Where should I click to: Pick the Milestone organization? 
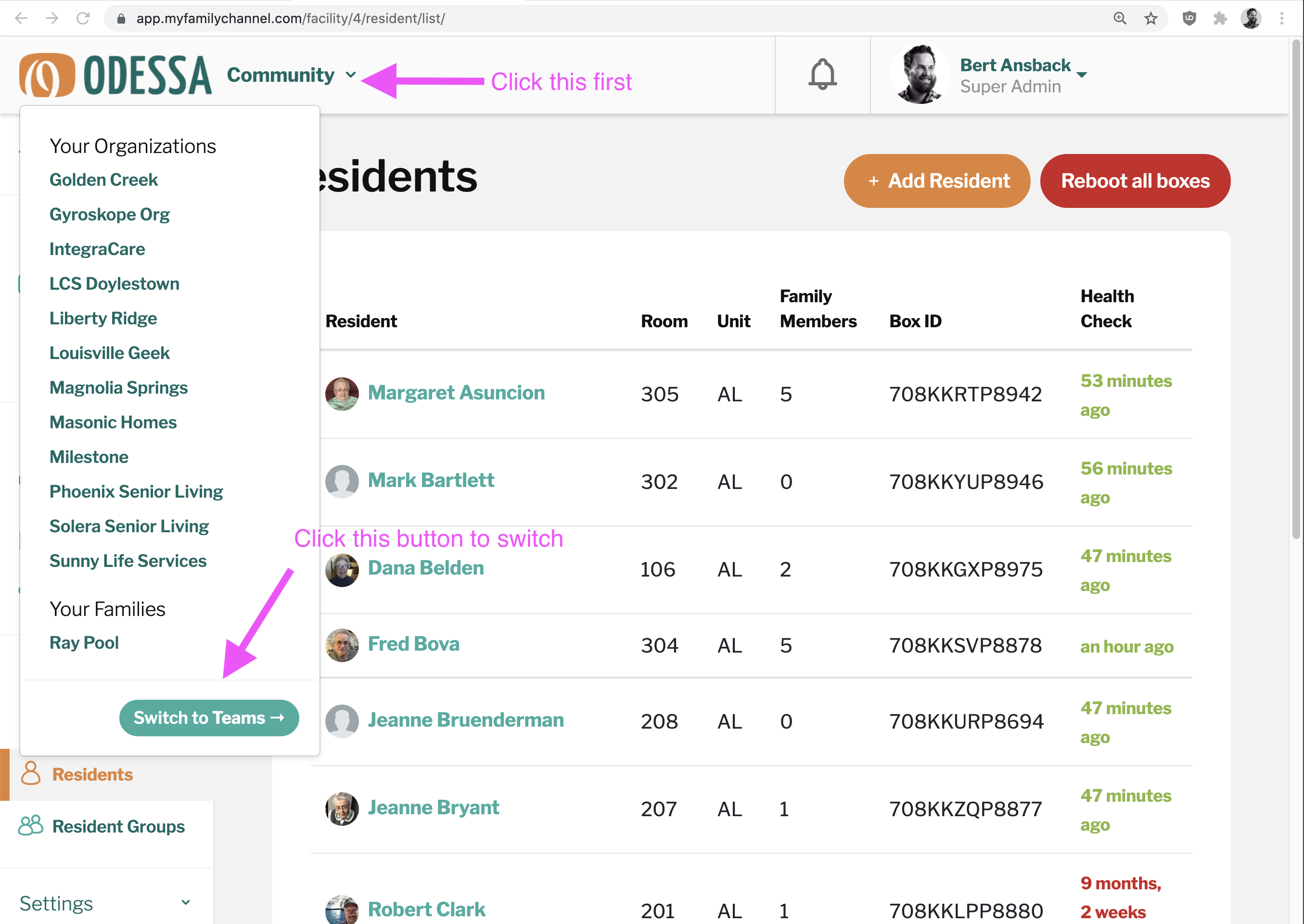89,457
